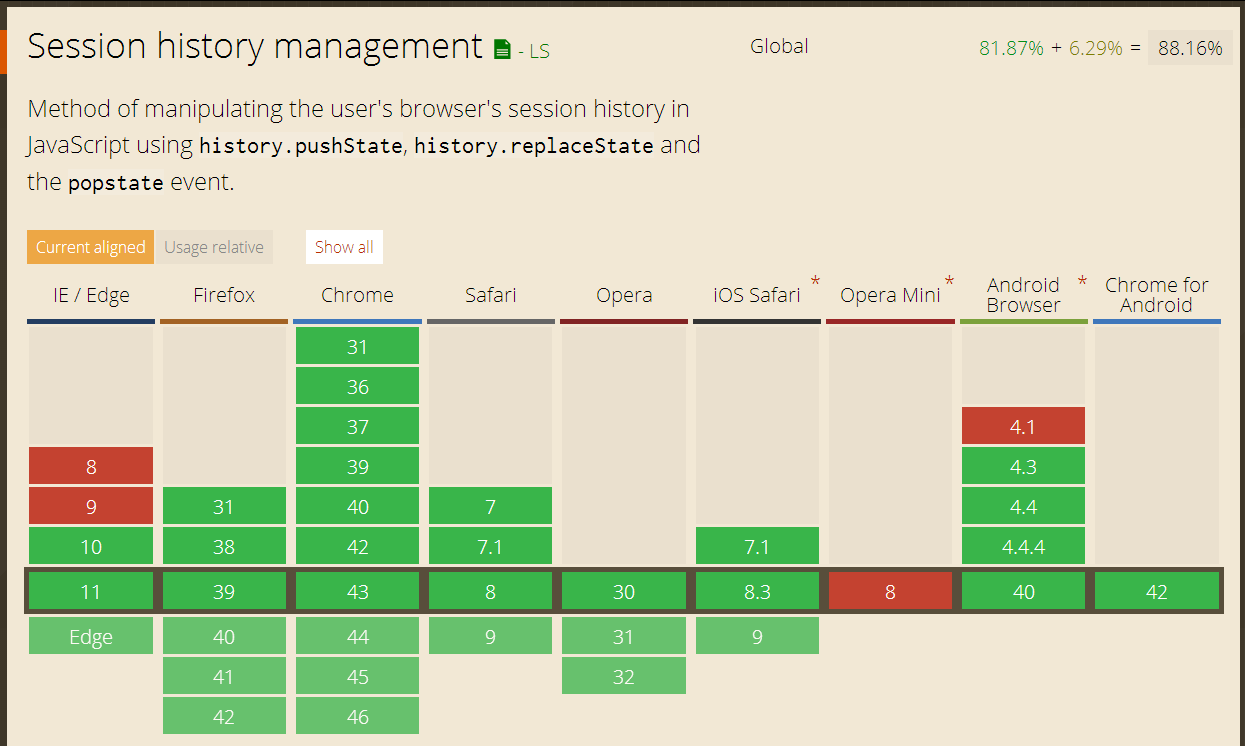Select the Safari 7 cell
The width and height of the screenshot is (1245, 746).
491,506
